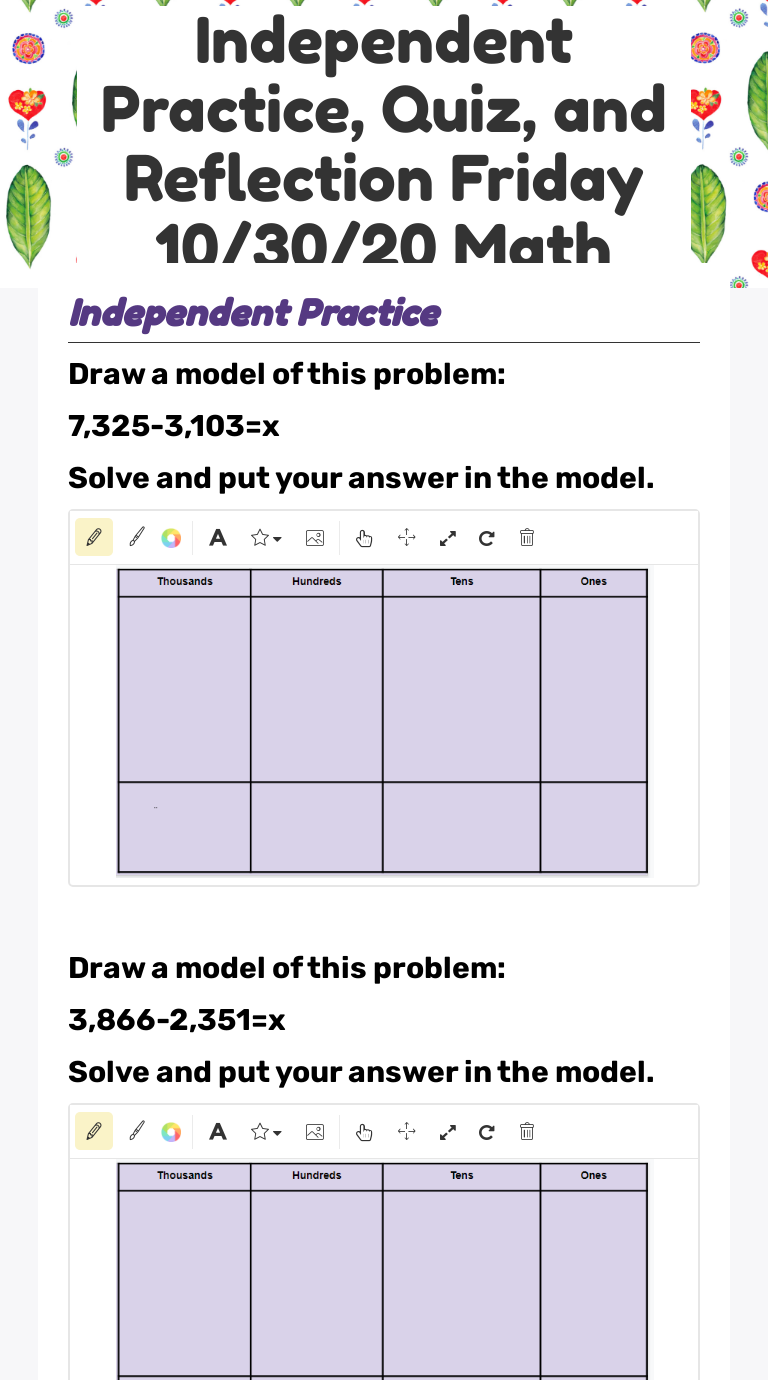This screenshot has height=1380, width=768.
Task: Delete the drawing with the trash icon for 7,325-3,103
Action: coord(527,538)
